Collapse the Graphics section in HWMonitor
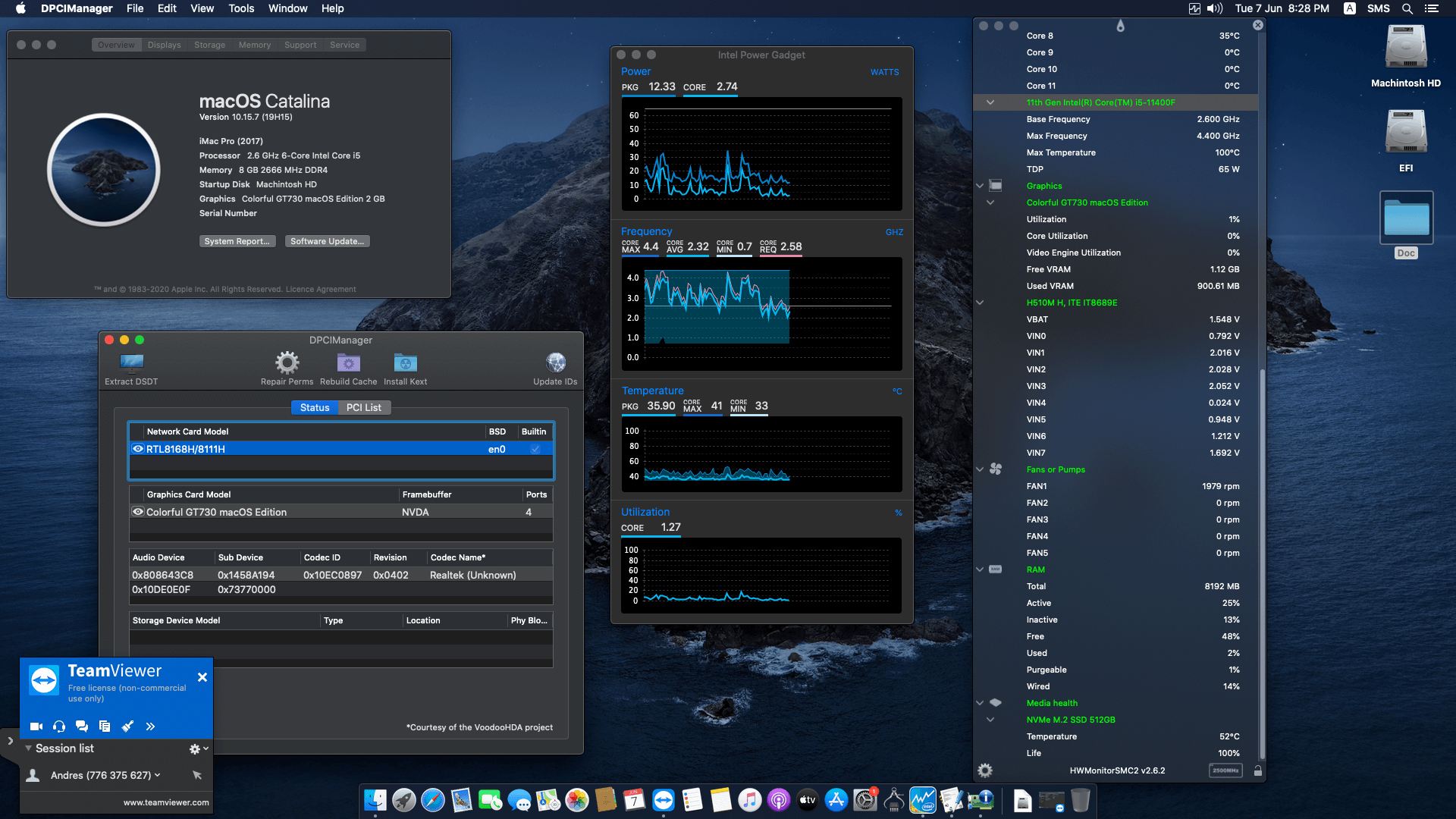 (x=979, y=186)
